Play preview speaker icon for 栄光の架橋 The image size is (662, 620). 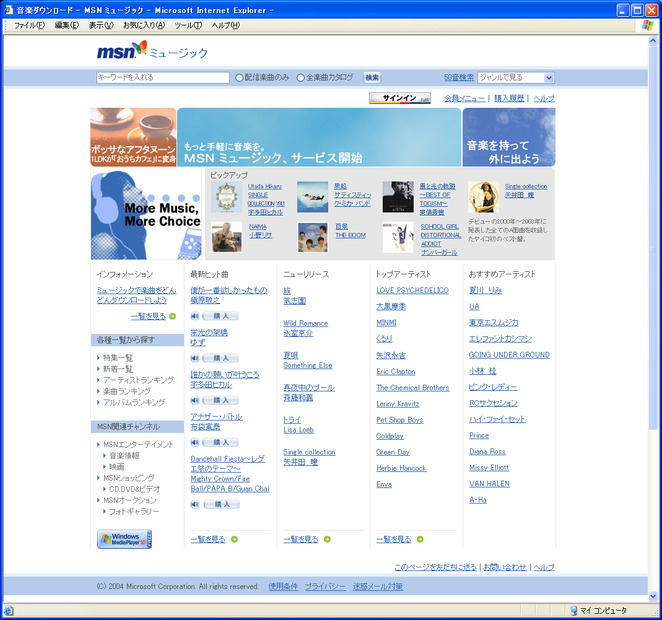(x=195, y=358)
